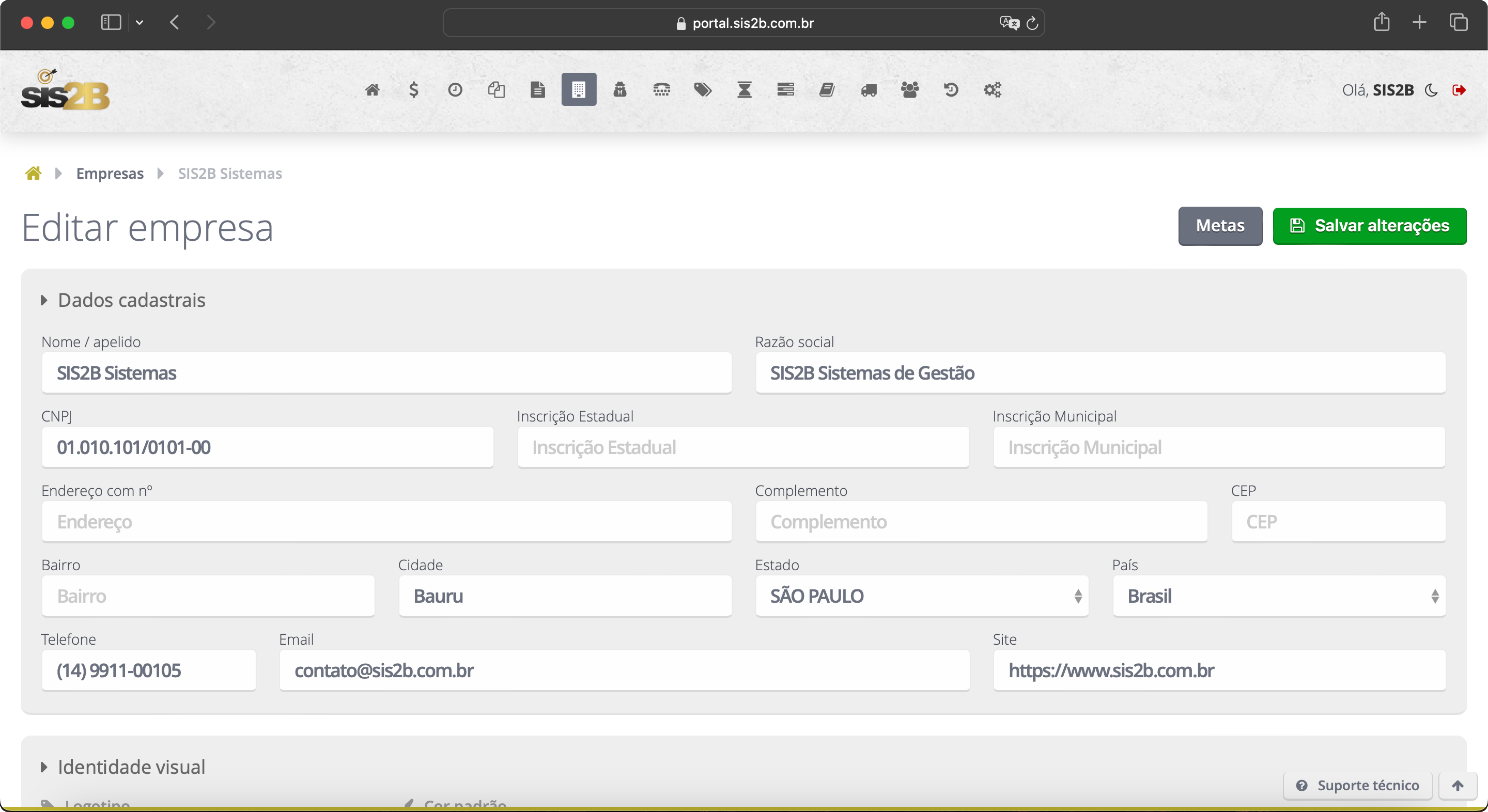This screenshot has width=1488, height=812.
Task: Click the CNPJ input field
Action: click(x=267, y=447)
